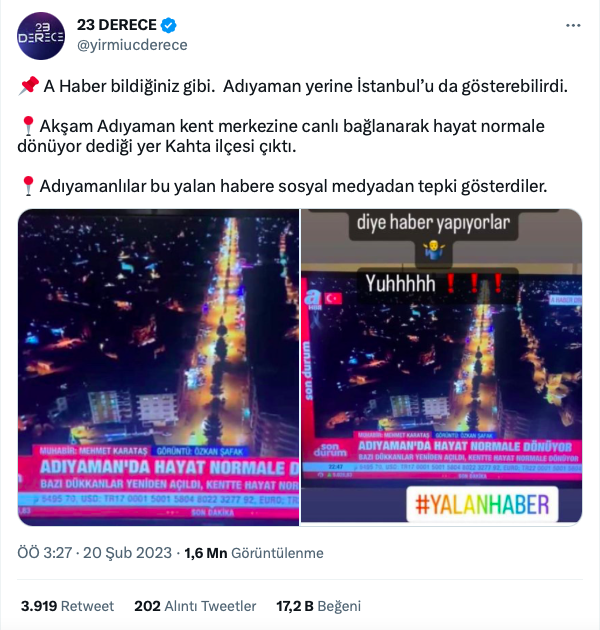Click the shrugging emoji in right image

click(434, 250)
